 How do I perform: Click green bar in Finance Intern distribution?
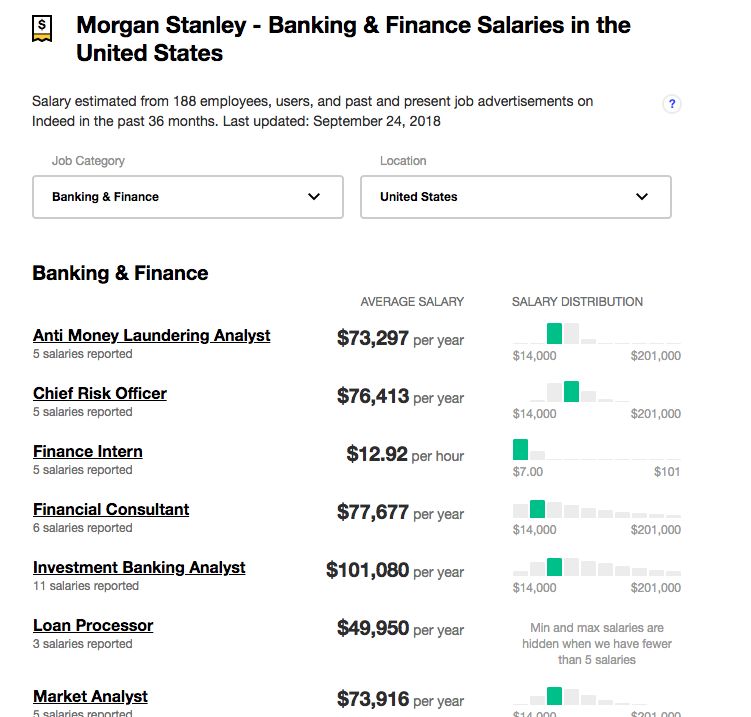coord(520,449)
